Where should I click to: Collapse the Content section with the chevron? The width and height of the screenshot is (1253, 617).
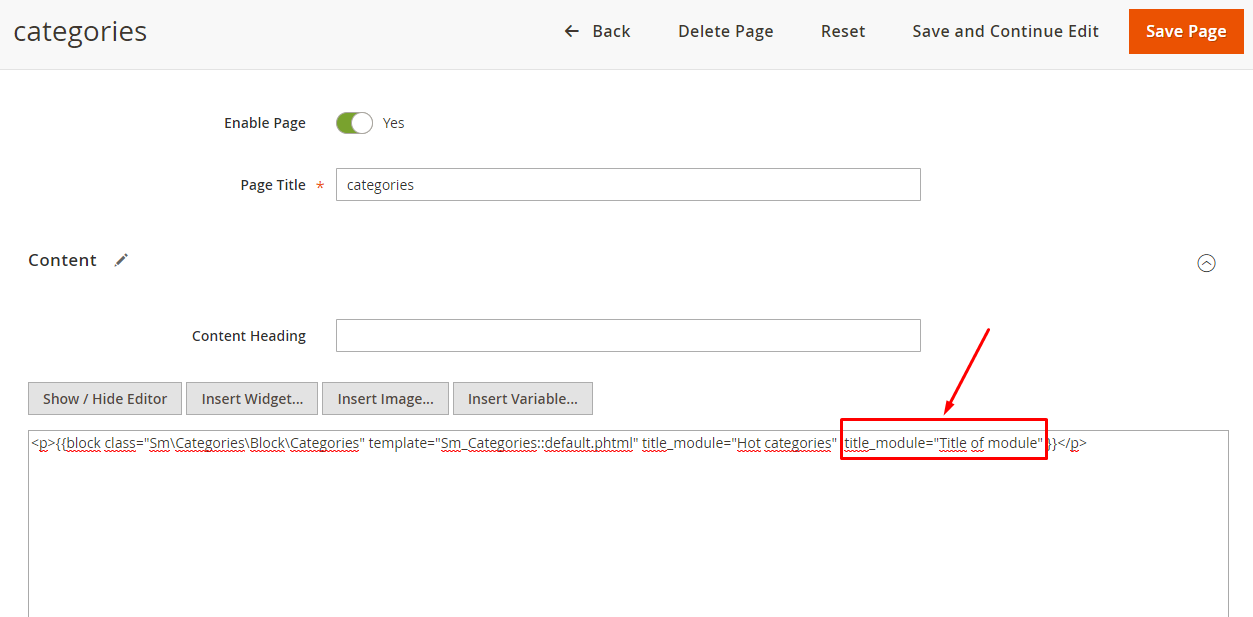[1207, 263]
